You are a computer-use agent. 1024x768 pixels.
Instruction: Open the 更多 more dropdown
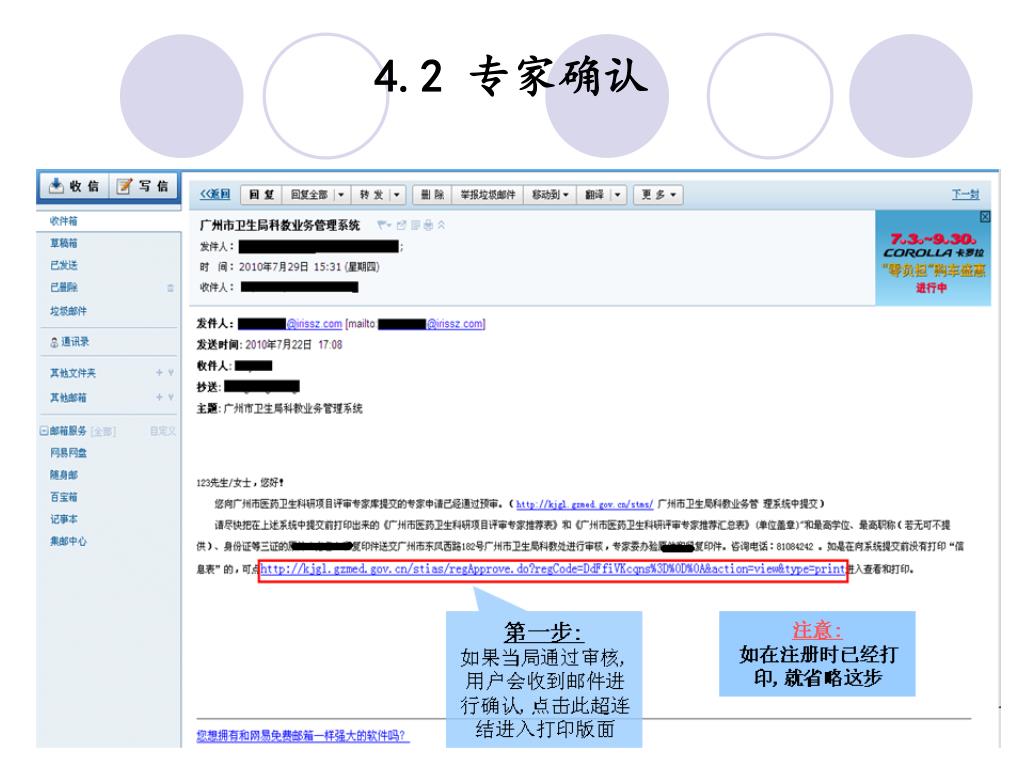pos(658,195)
